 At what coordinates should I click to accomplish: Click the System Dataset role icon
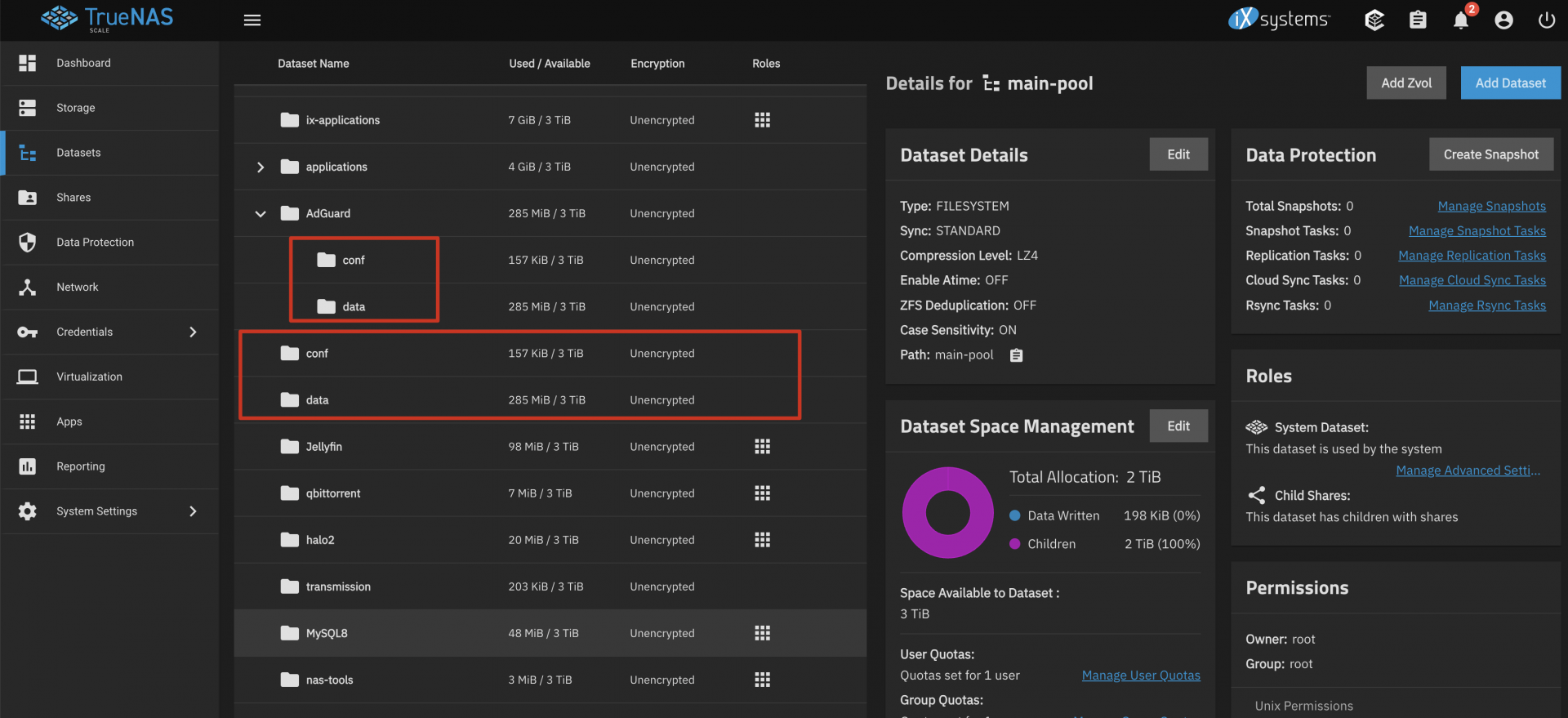point(1256,427)
